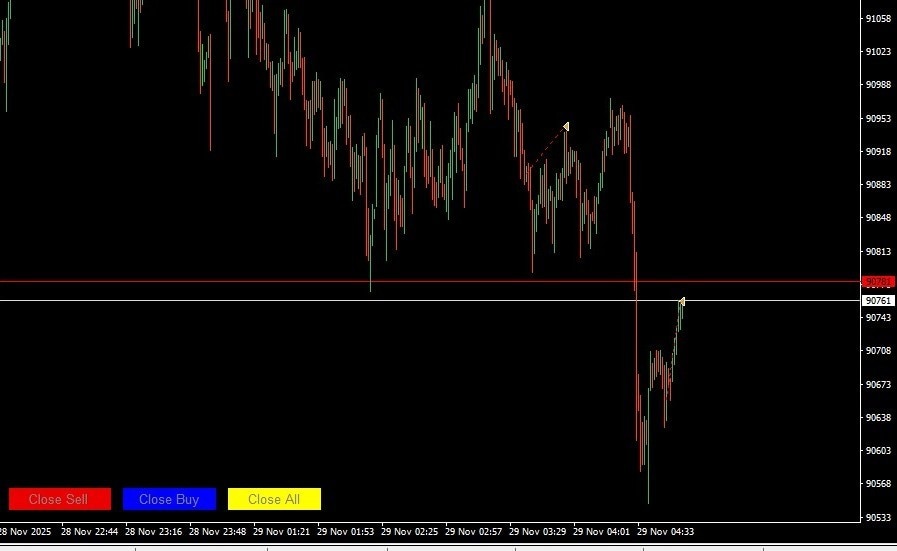897x551 pixels.
Task: Click the 90813 price scale value
Action: [878, 251]
